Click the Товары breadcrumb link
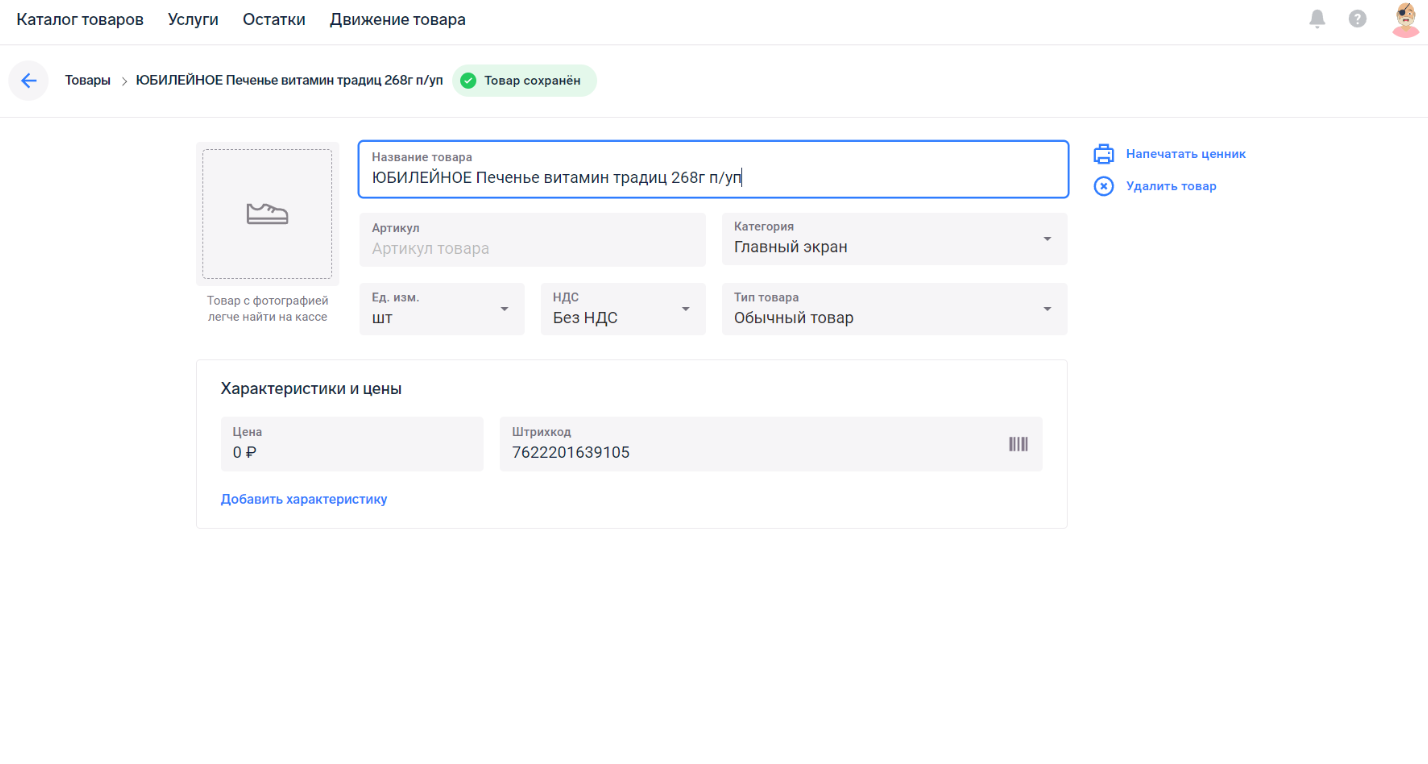 (88, 81)
